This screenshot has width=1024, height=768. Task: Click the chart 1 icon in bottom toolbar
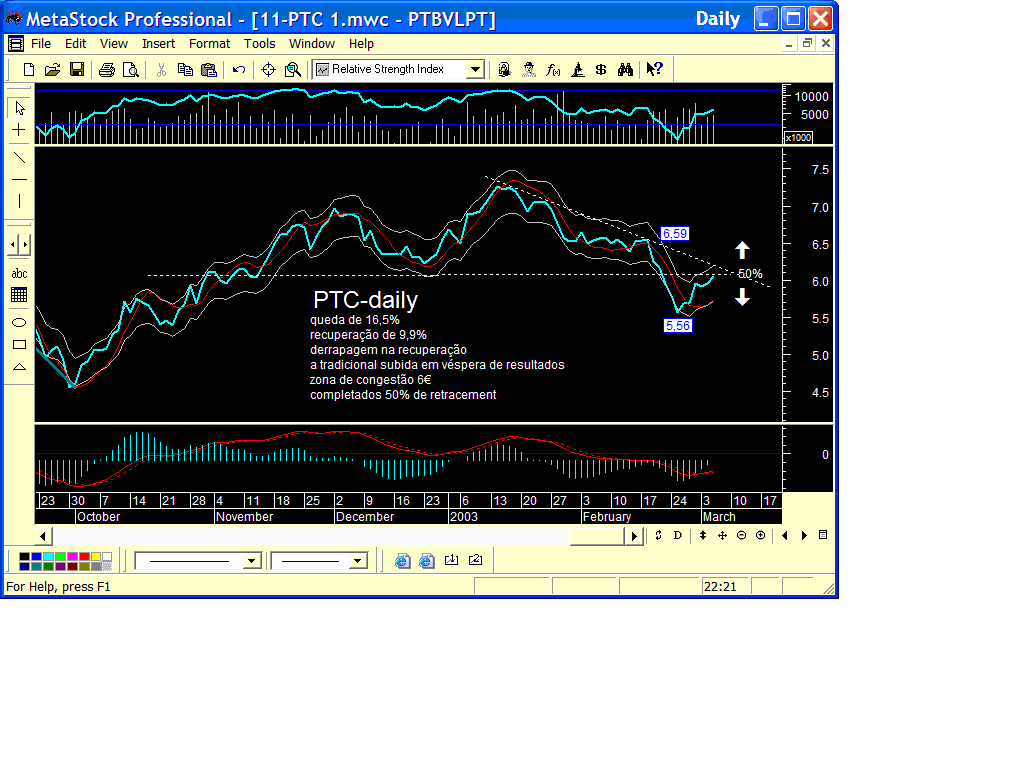(x=451, y=560)
